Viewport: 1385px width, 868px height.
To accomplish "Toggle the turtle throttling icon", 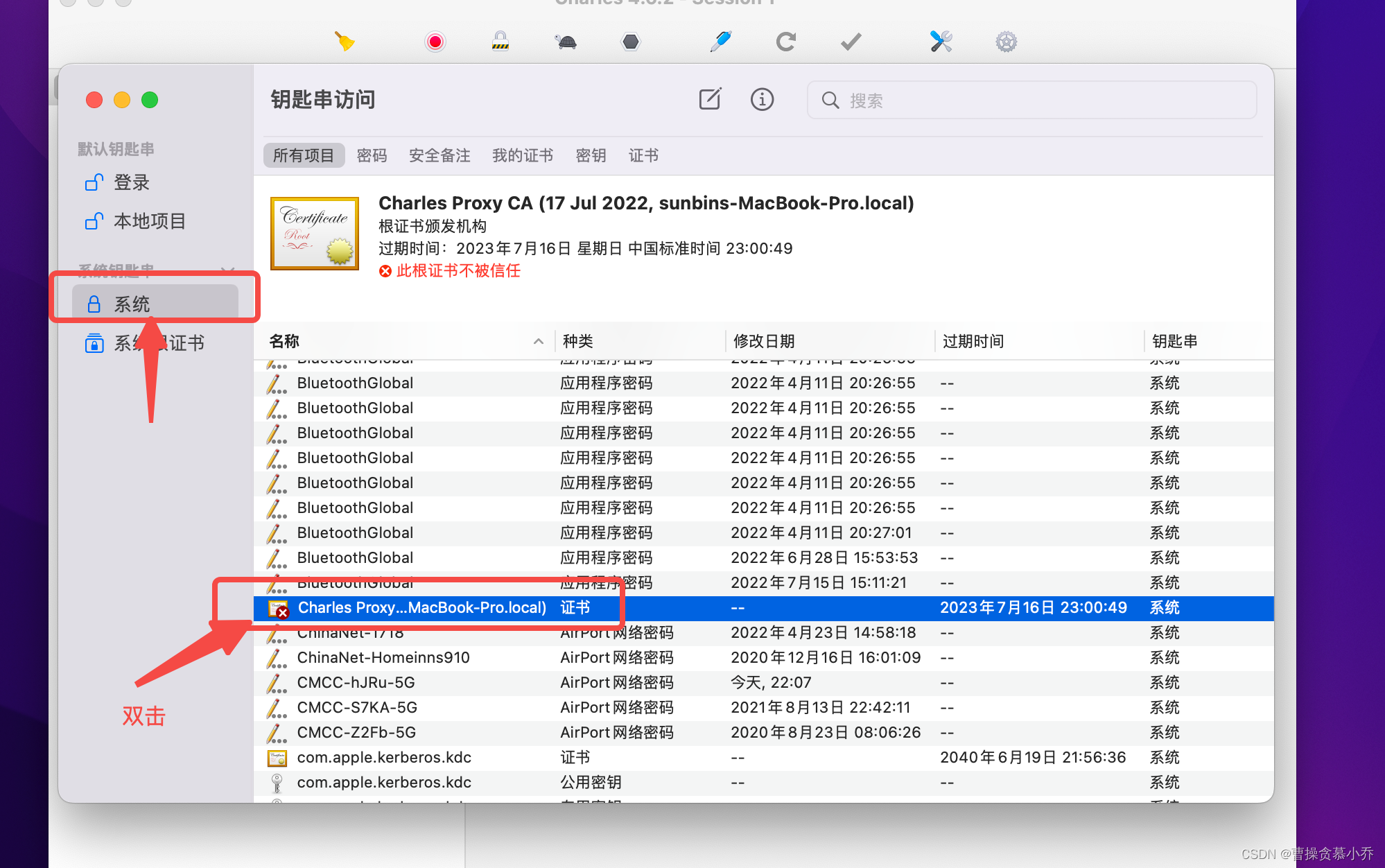I will (566, 42).
